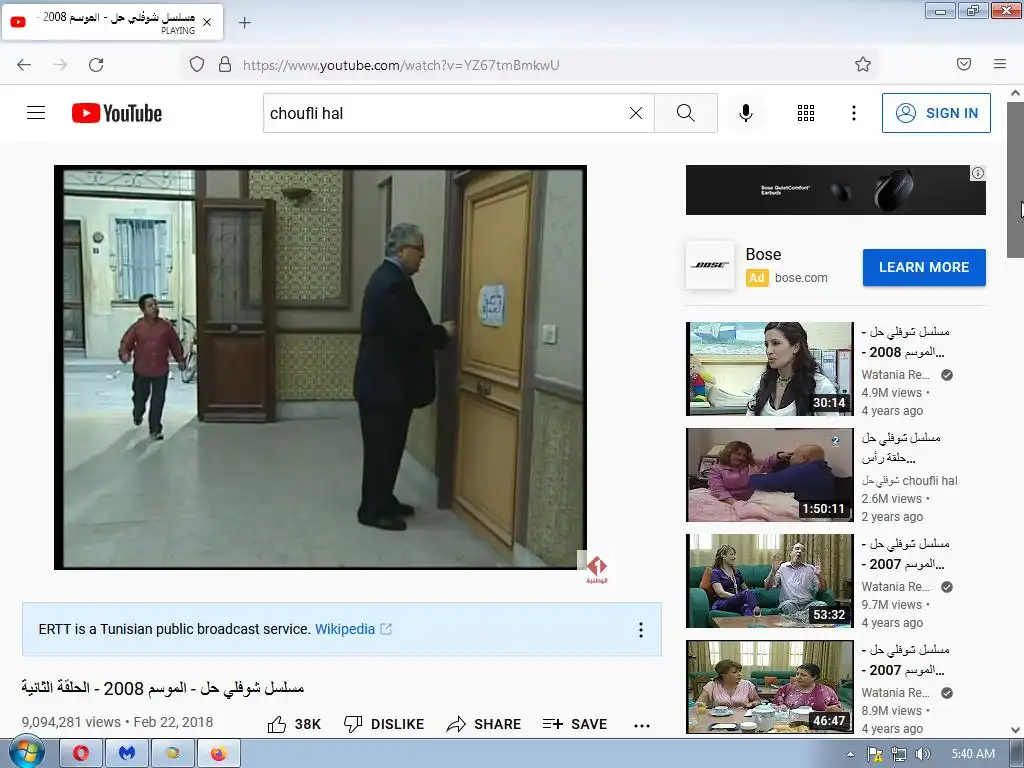This screenshot has height=768, width=1024.
Task: Start voice search with microphone icon
Action: coord(746,113)
